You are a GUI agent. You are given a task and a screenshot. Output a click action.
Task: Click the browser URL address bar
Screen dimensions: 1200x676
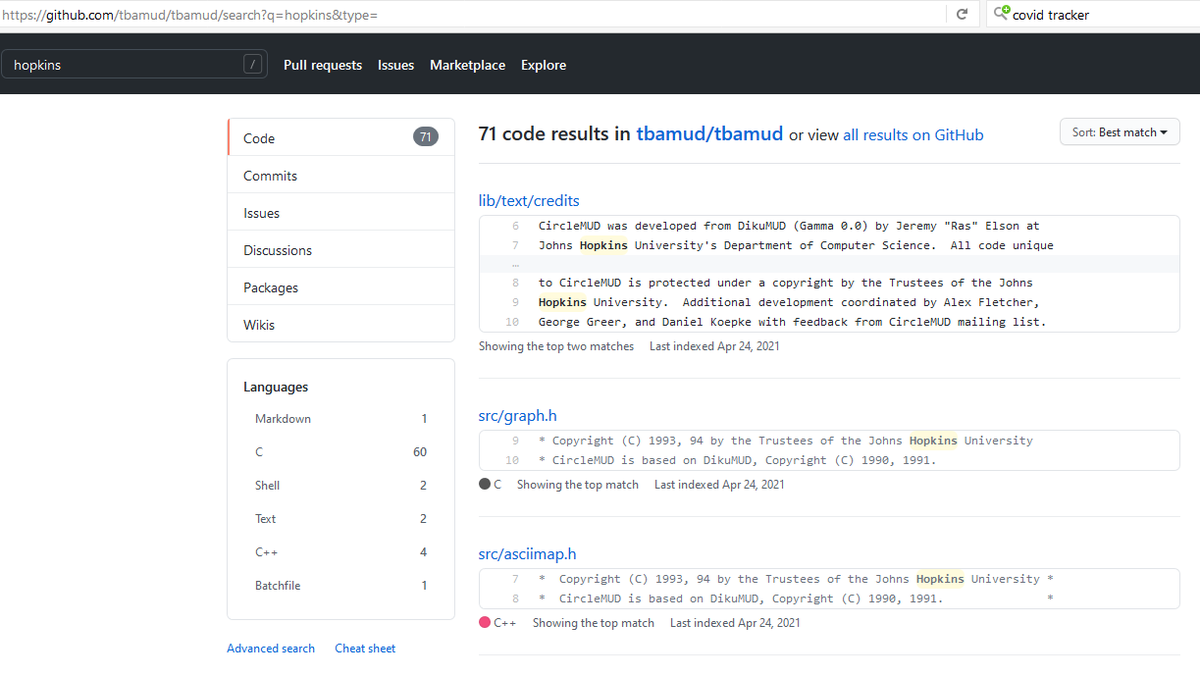pyautogui.click(x=472, y=15)
